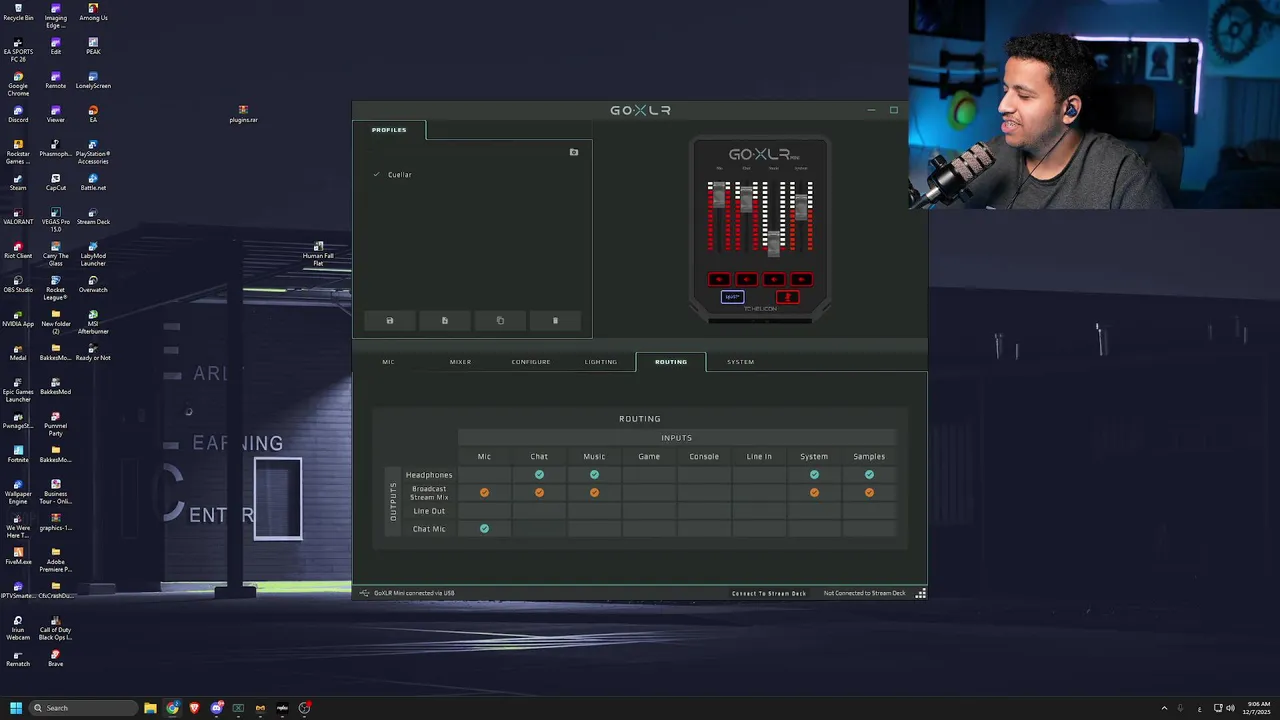Open the Stream Deck desktop shortcut
Viewport: 1280px width, 720px height.
coord(93,216)
